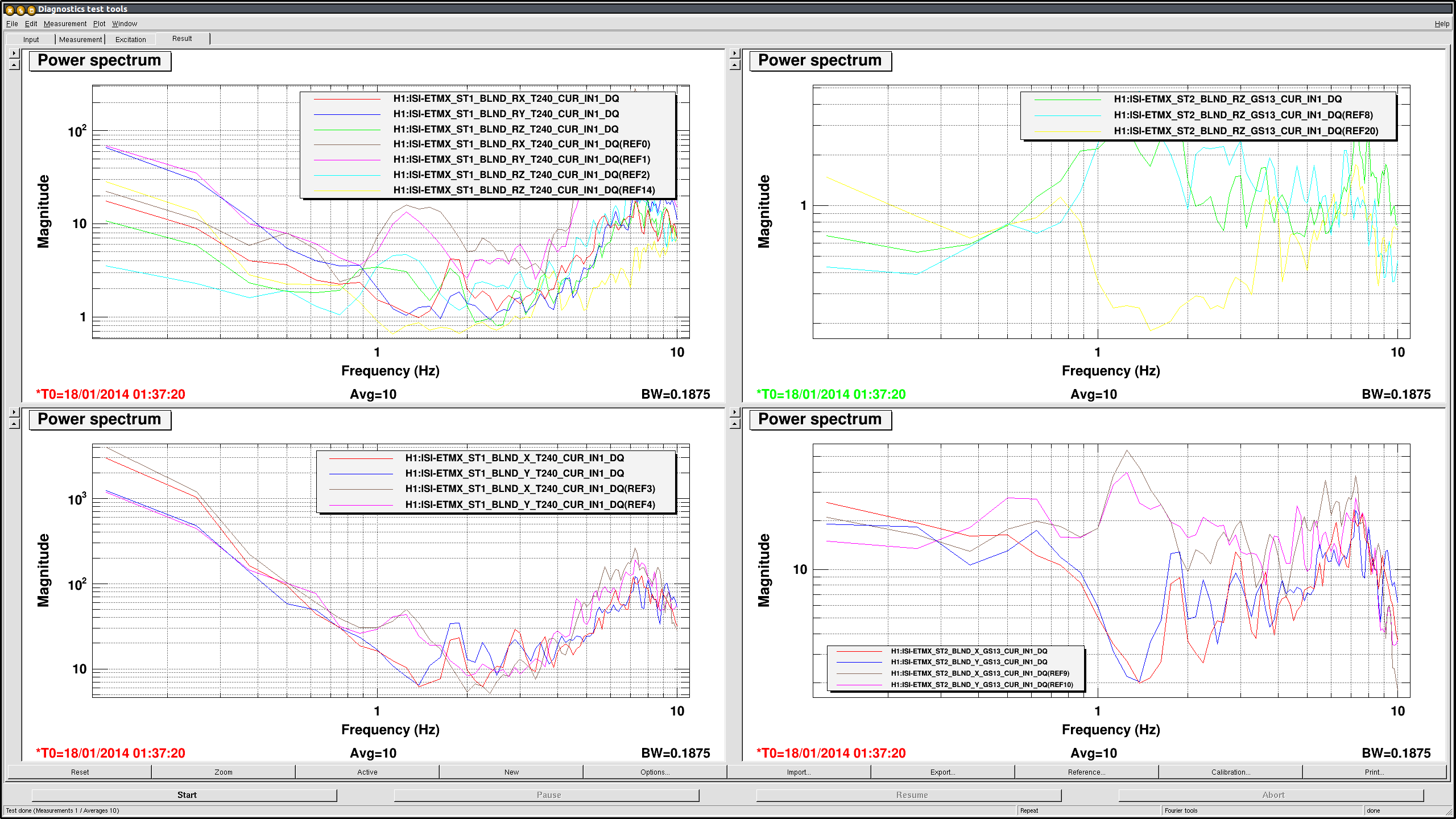
Task: Click the Reference button
Action: pos(1086,772)
